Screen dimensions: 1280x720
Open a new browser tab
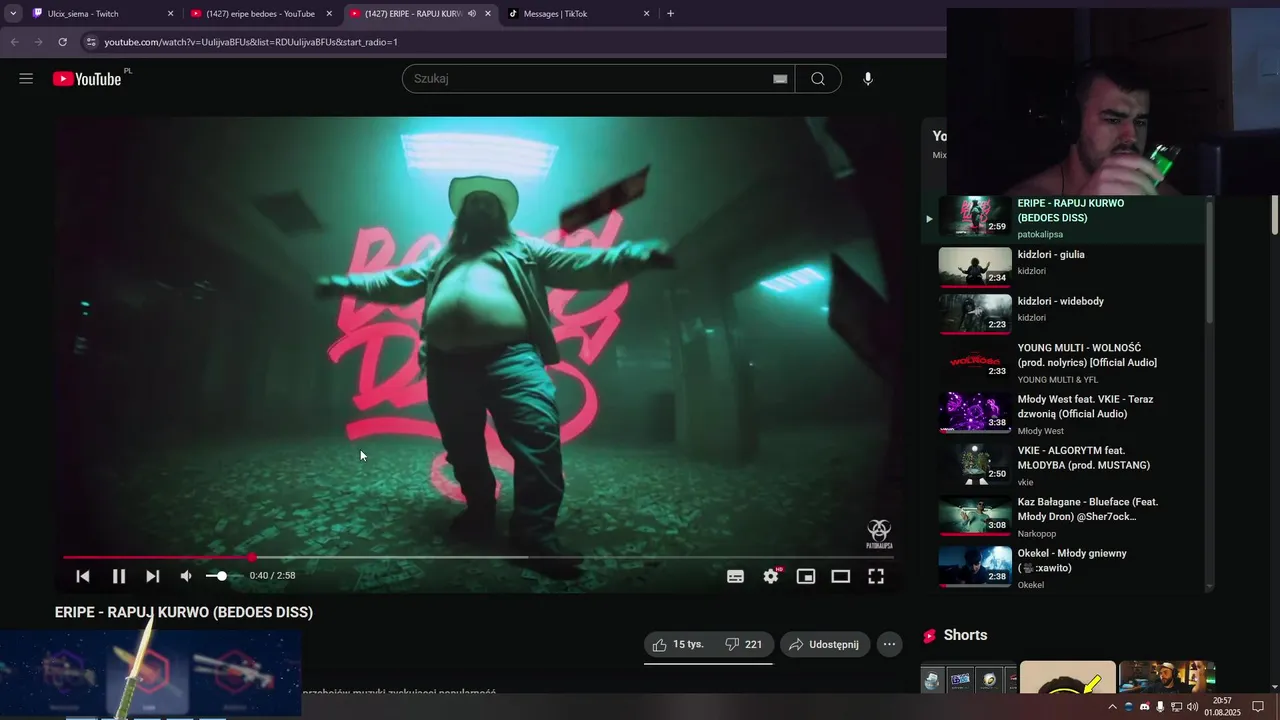pos(670,14)
